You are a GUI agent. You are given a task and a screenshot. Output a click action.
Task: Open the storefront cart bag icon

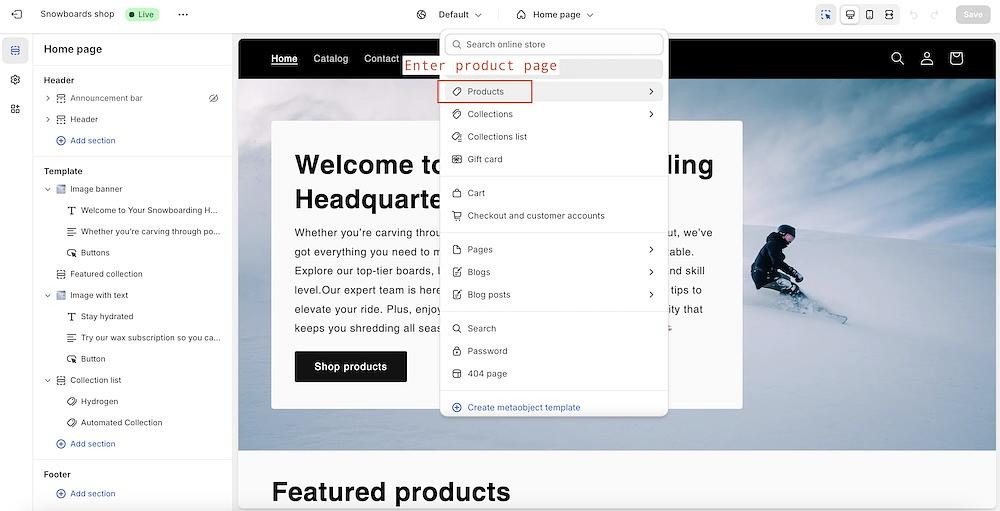click(956, 58)
